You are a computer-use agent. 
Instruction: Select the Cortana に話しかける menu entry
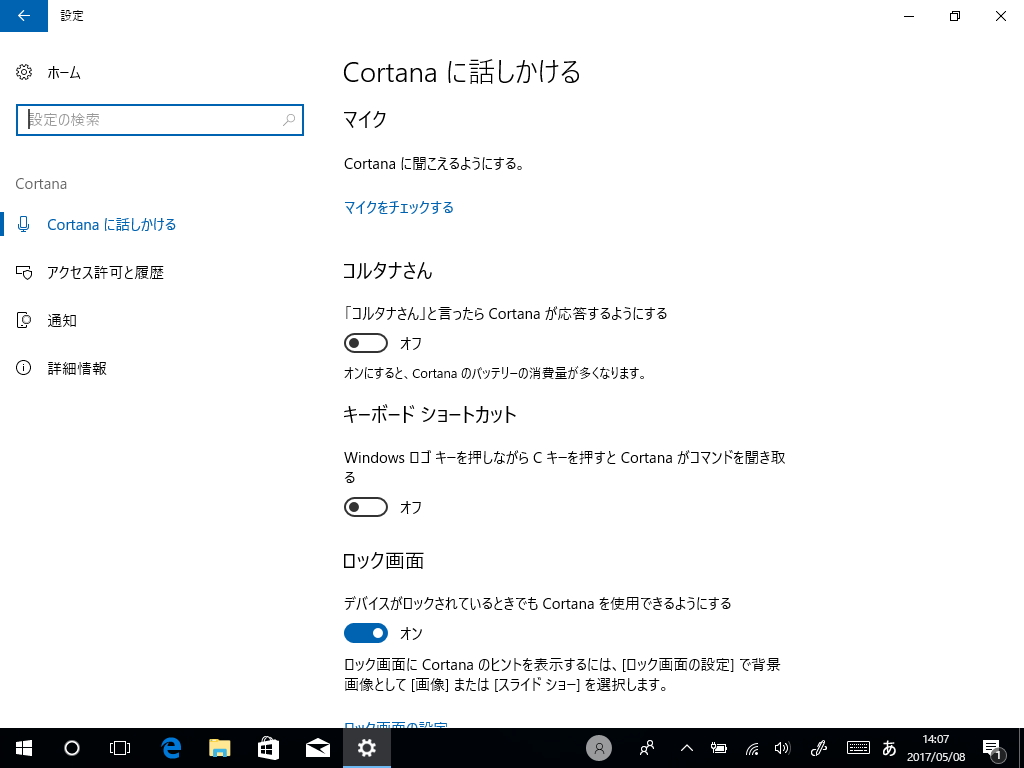point(112,224)
